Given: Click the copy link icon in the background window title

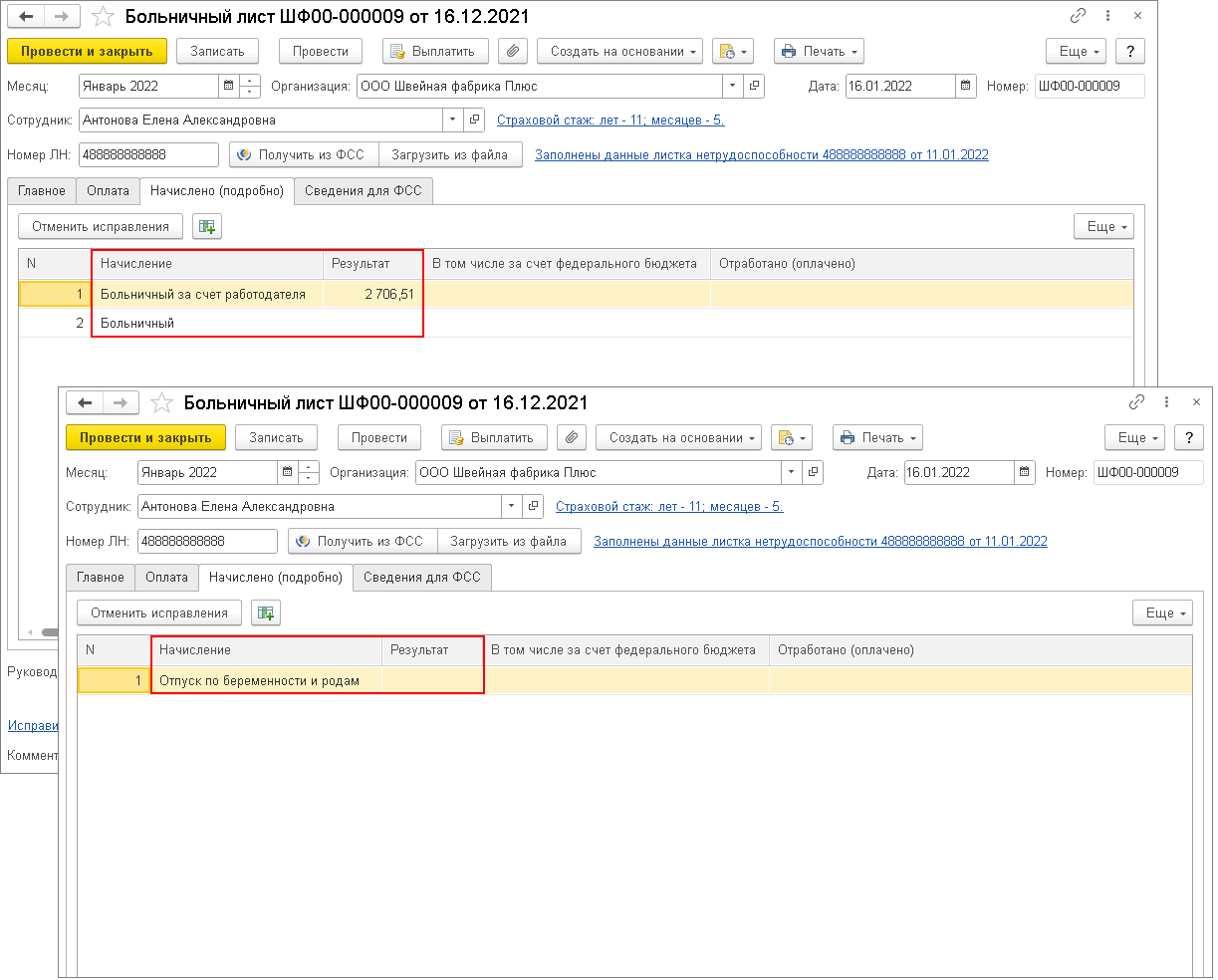Looking at the screenshot, I should click(x=1078, y=16).
